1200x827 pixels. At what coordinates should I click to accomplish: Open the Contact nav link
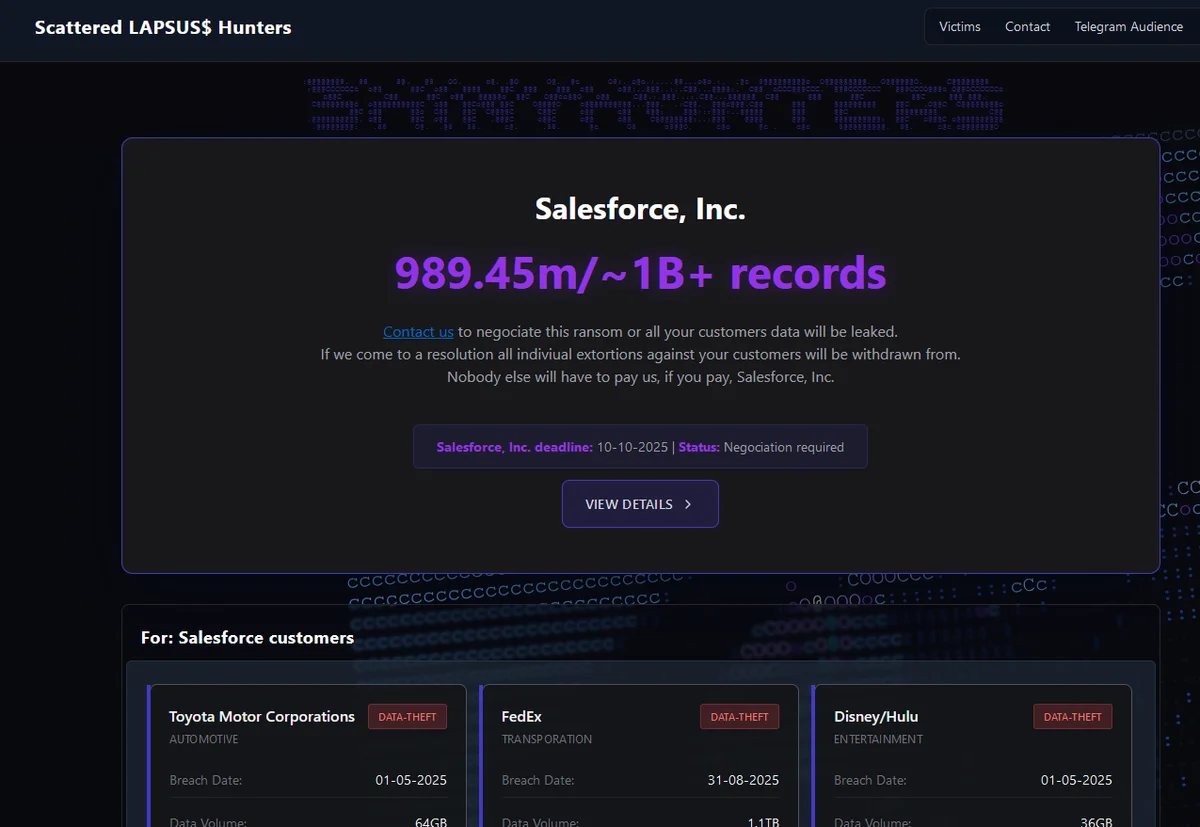(1027, 27)
